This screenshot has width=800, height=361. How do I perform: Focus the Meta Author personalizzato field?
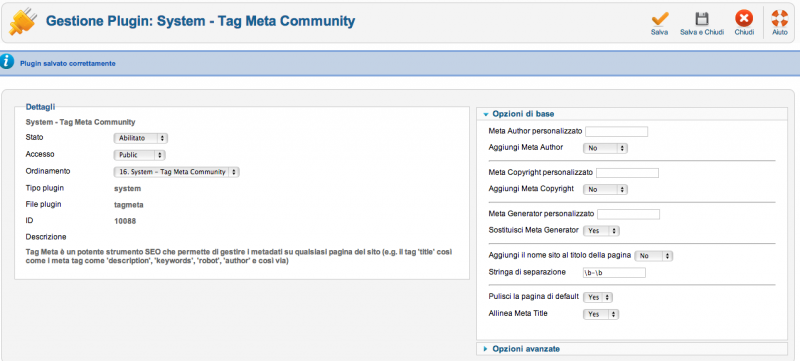click(616, 132)
